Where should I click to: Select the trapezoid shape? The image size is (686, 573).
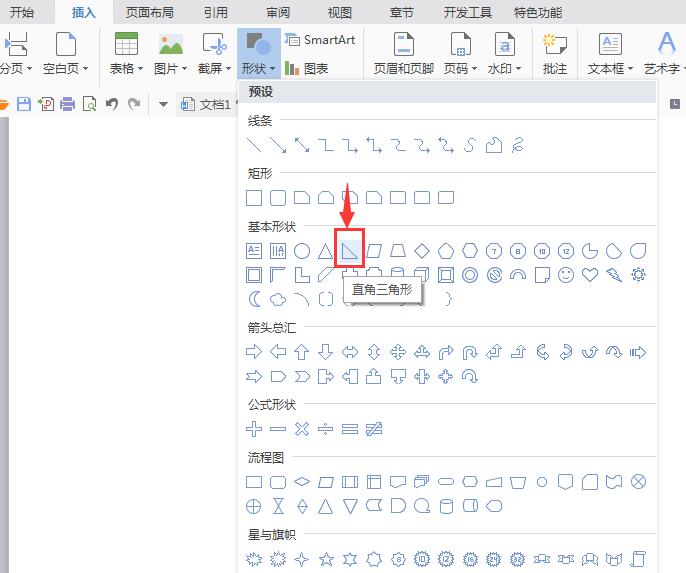pos(398,251)
